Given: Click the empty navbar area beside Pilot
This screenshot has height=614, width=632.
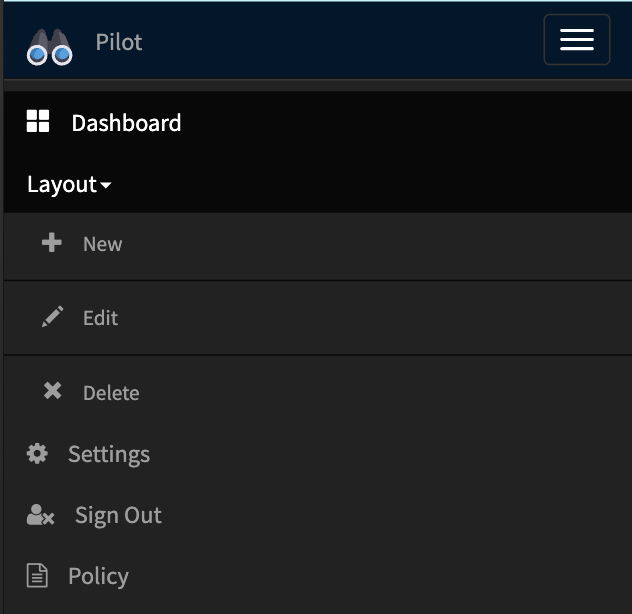Looking at the screenshot, I should [340, 42].
